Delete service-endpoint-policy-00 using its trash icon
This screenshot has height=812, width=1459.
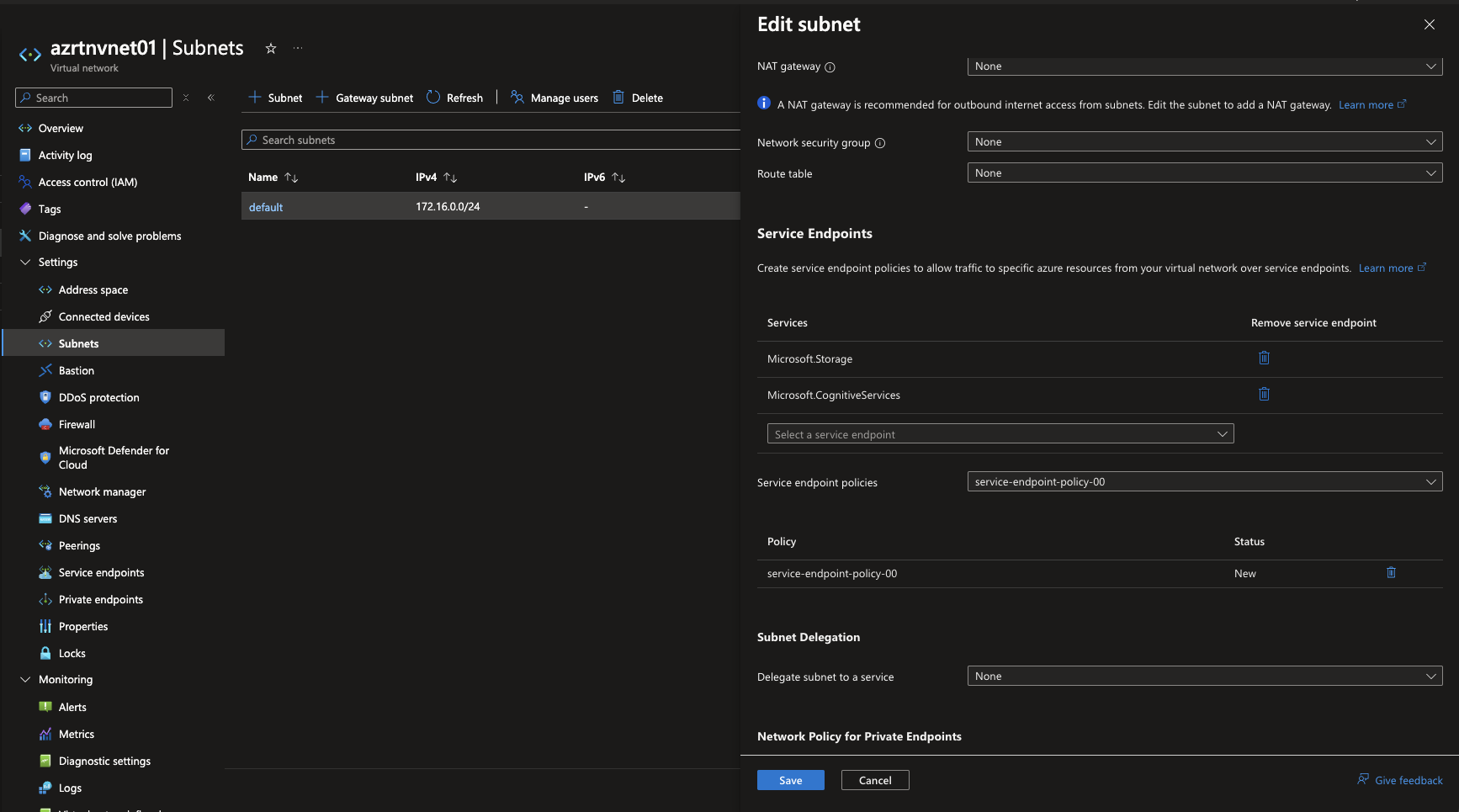point(1391,573)
